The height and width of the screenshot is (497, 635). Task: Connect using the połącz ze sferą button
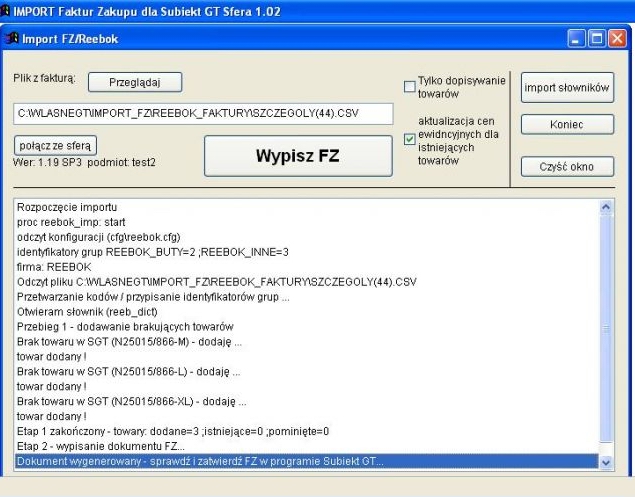coord(55,146)
